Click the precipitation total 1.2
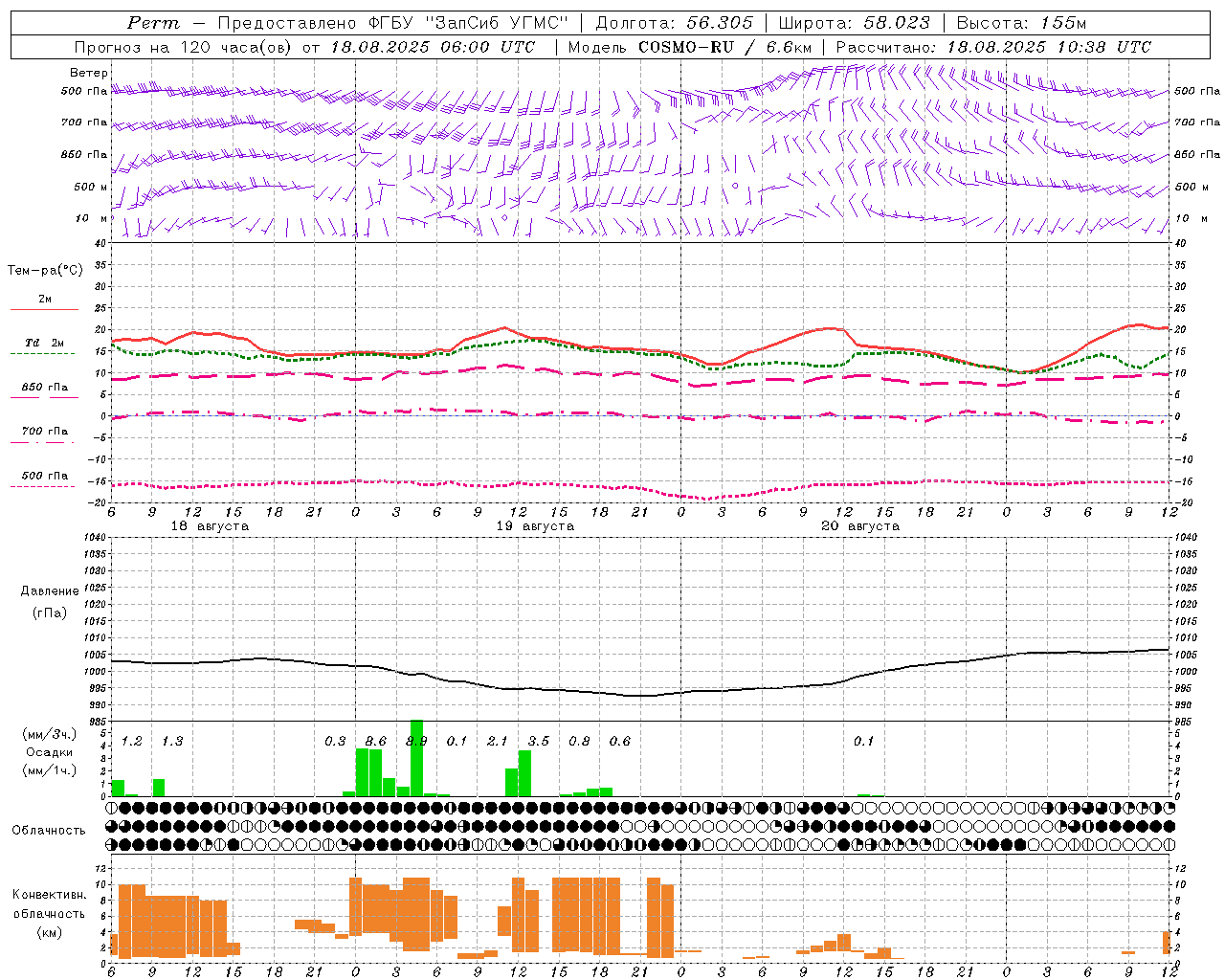1225x980 pixels. tap(132, 742)
